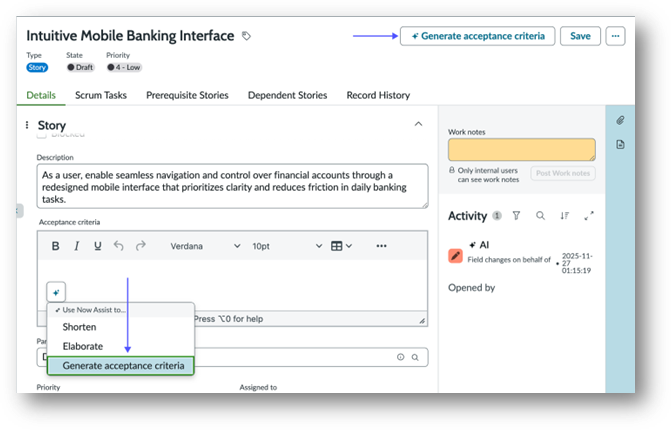Open the Verdana font dropdown
Screen dimensions: 671x430
205,246
